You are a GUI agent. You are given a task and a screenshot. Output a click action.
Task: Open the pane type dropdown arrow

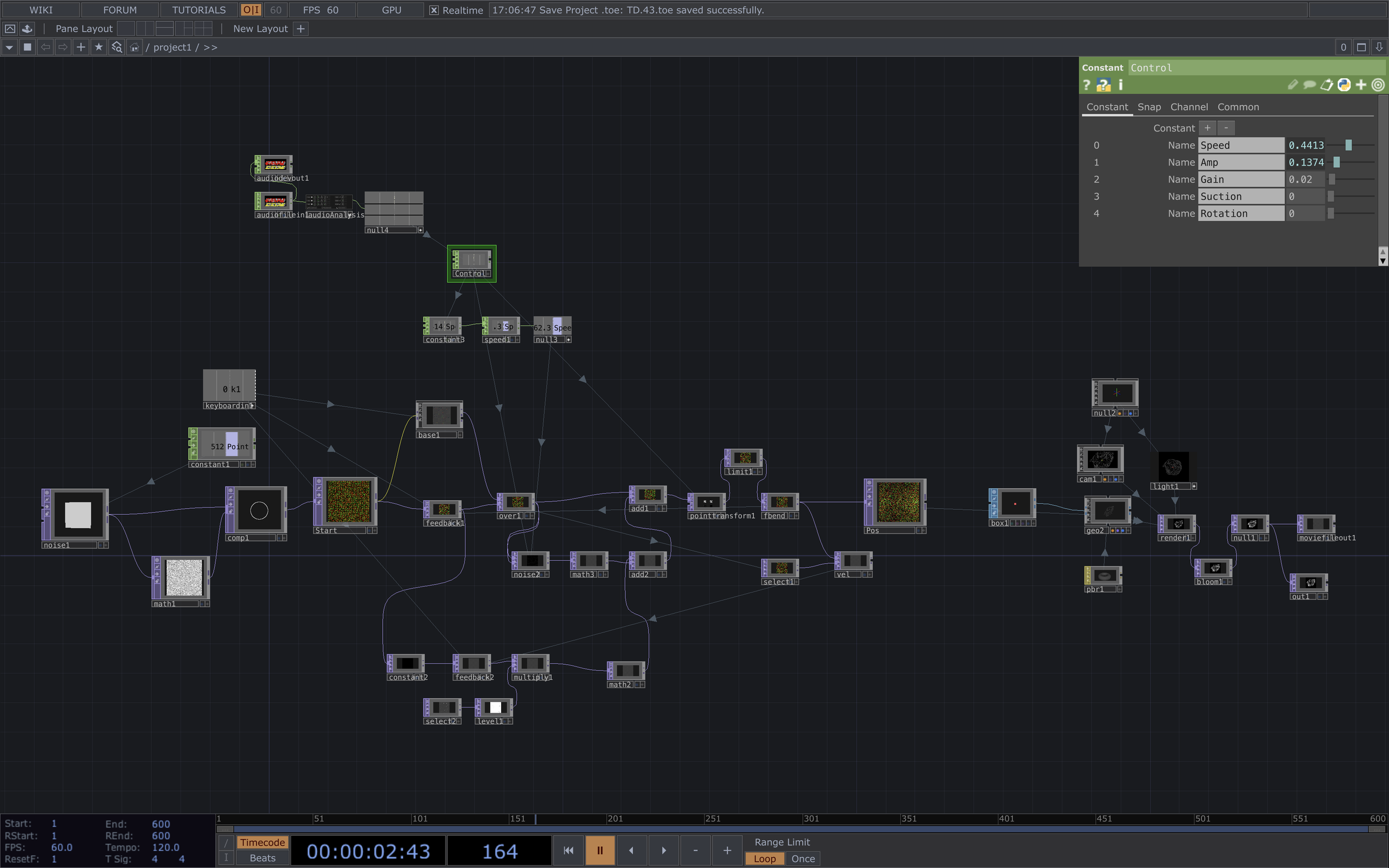(9, 47)
